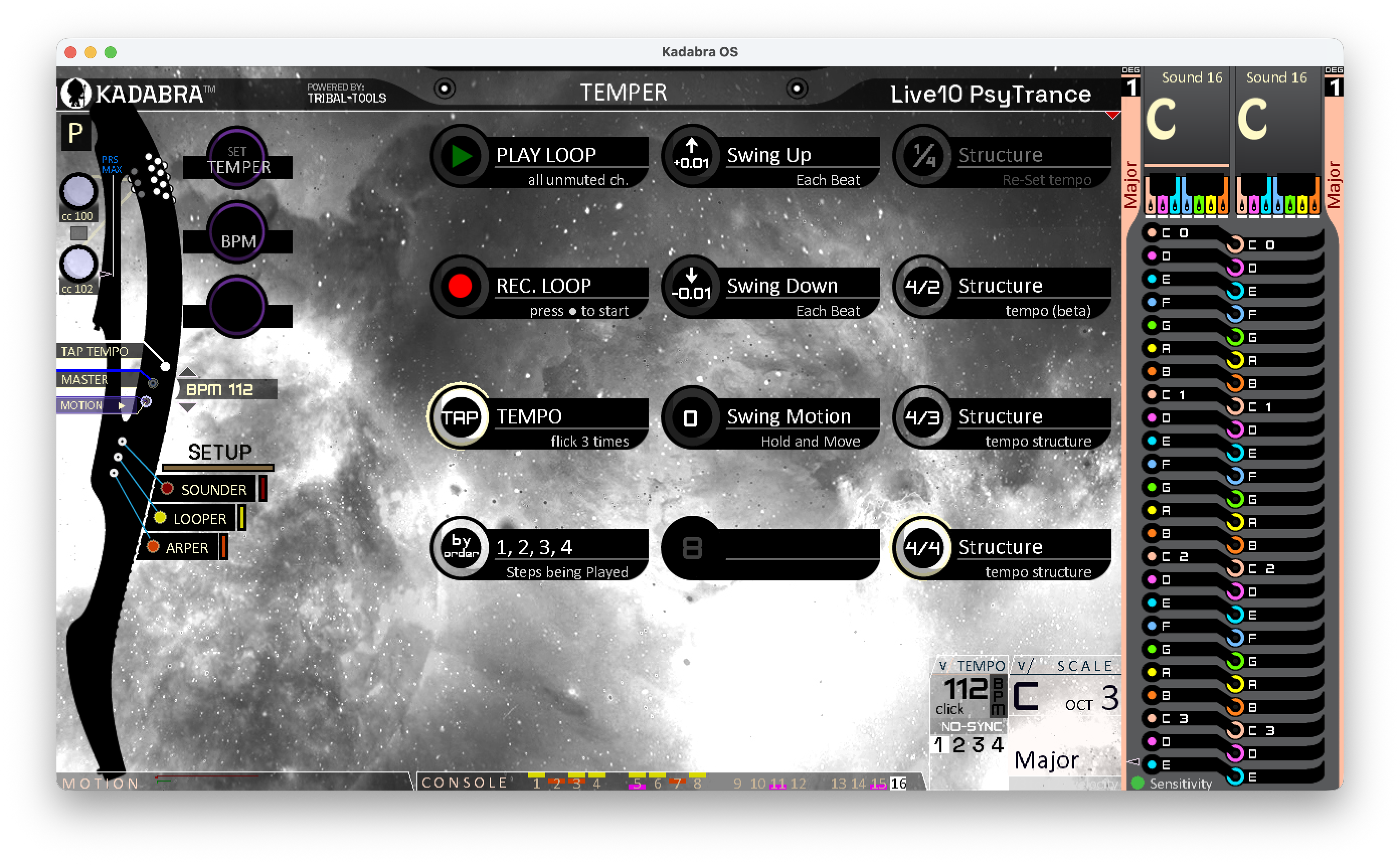The image size is (1400, 865).
Task: Click the Swing Down -0.01 arrow icon
Action: pos(691,286)
